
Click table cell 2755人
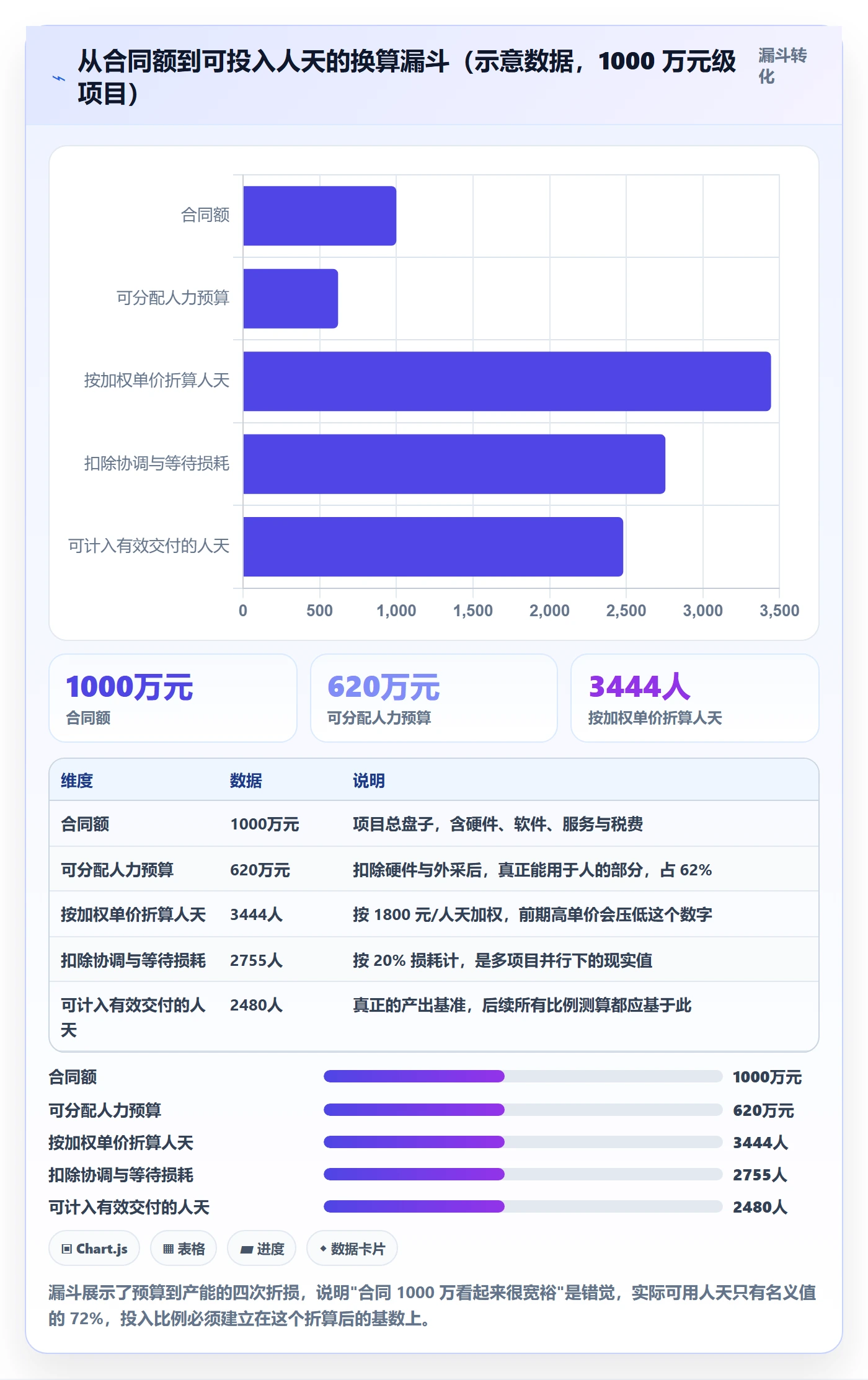coord(256,960)
